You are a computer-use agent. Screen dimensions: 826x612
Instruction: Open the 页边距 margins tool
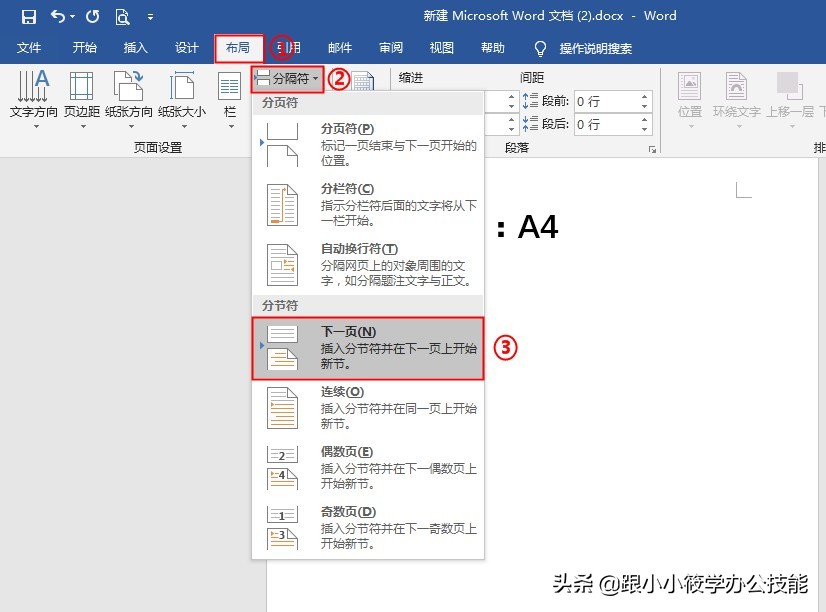pos(81,95)
